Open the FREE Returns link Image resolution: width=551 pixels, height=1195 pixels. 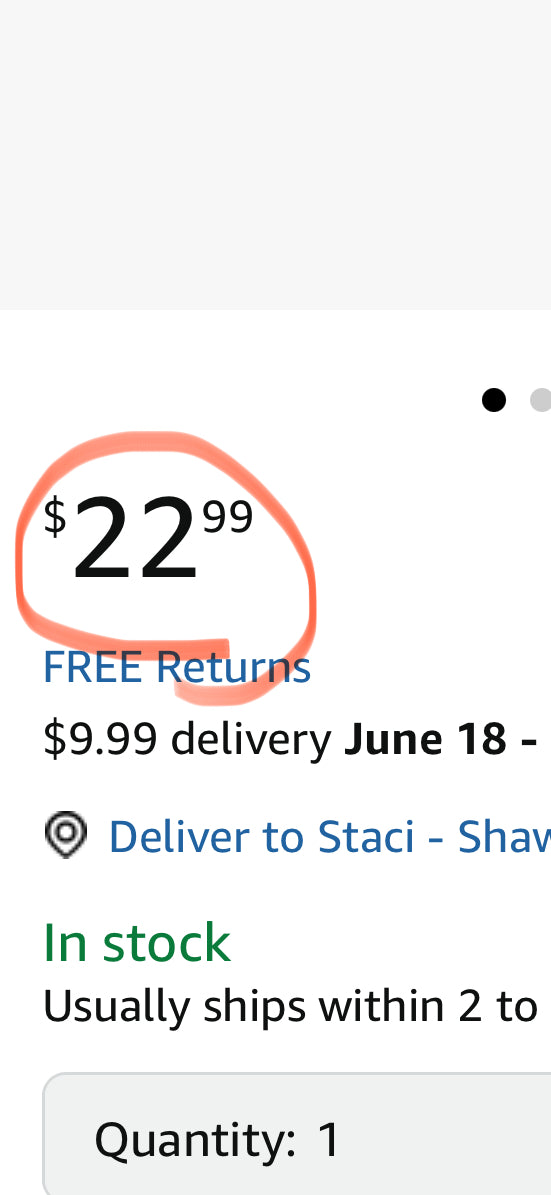pyautogui.click(x=177, y=667)
